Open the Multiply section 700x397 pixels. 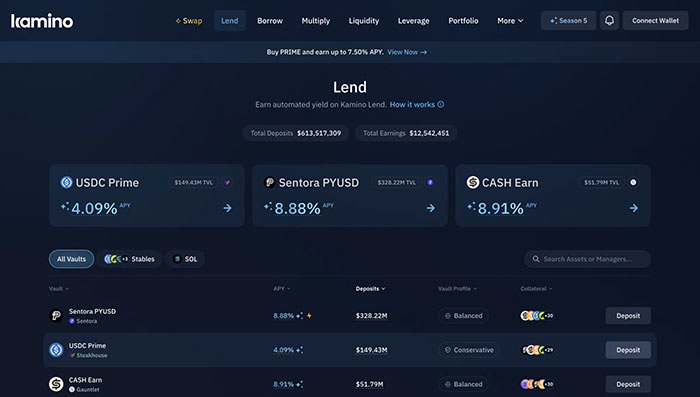pos(316,21)
